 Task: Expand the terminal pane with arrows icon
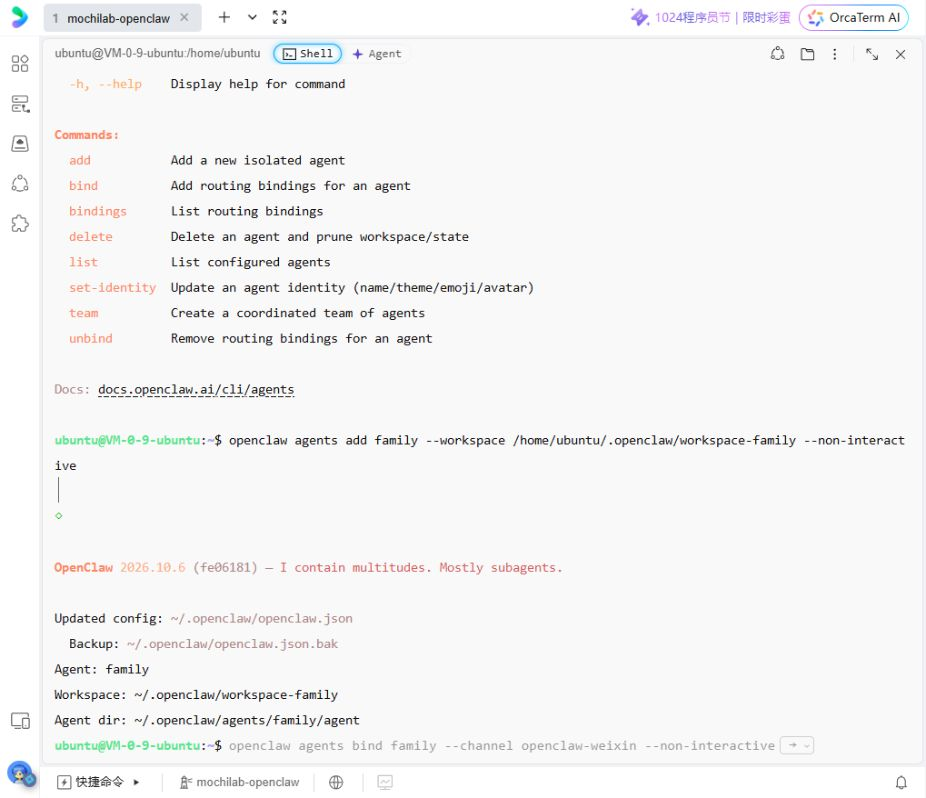click(x=872, y=54)
